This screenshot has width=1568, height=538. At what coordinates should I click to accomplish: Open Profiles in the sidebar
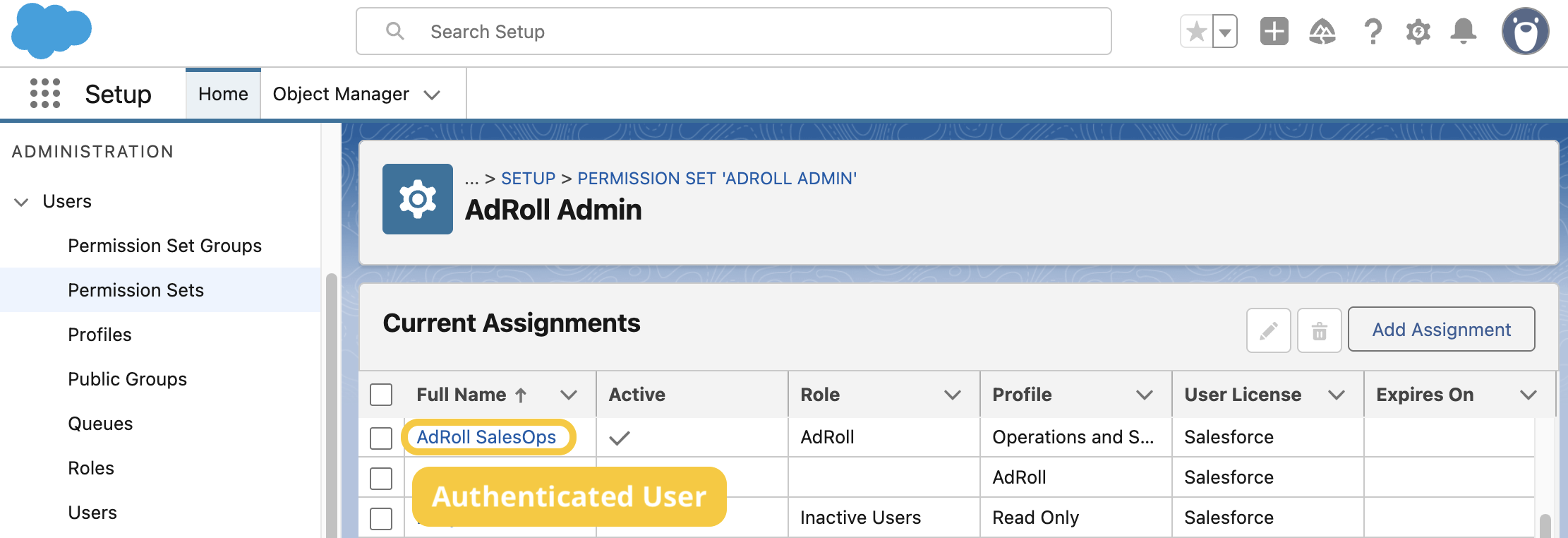[99, 335]
